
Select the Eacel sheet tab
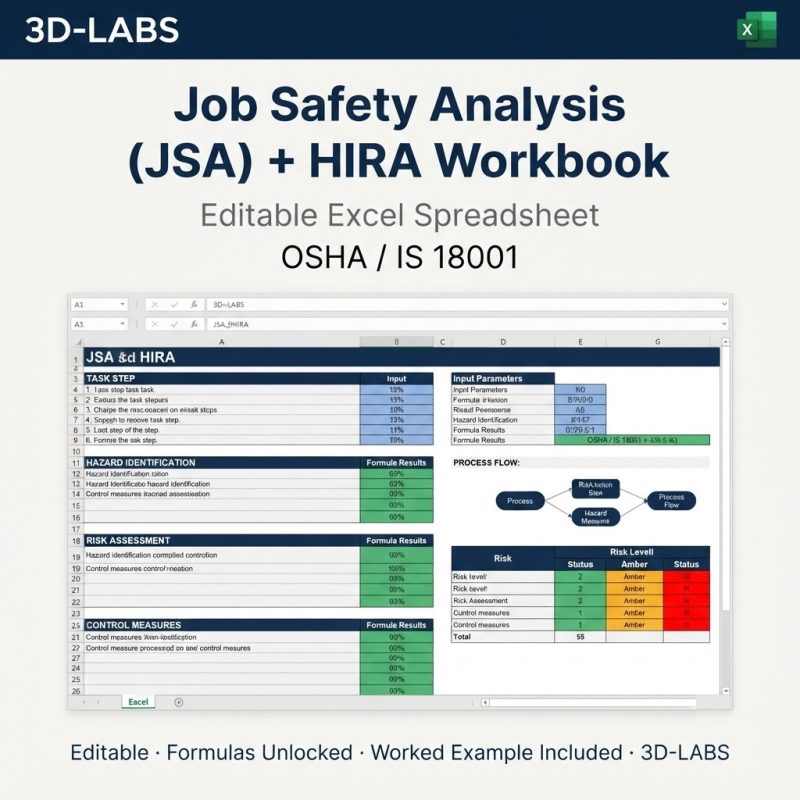[x=138, y=702]
